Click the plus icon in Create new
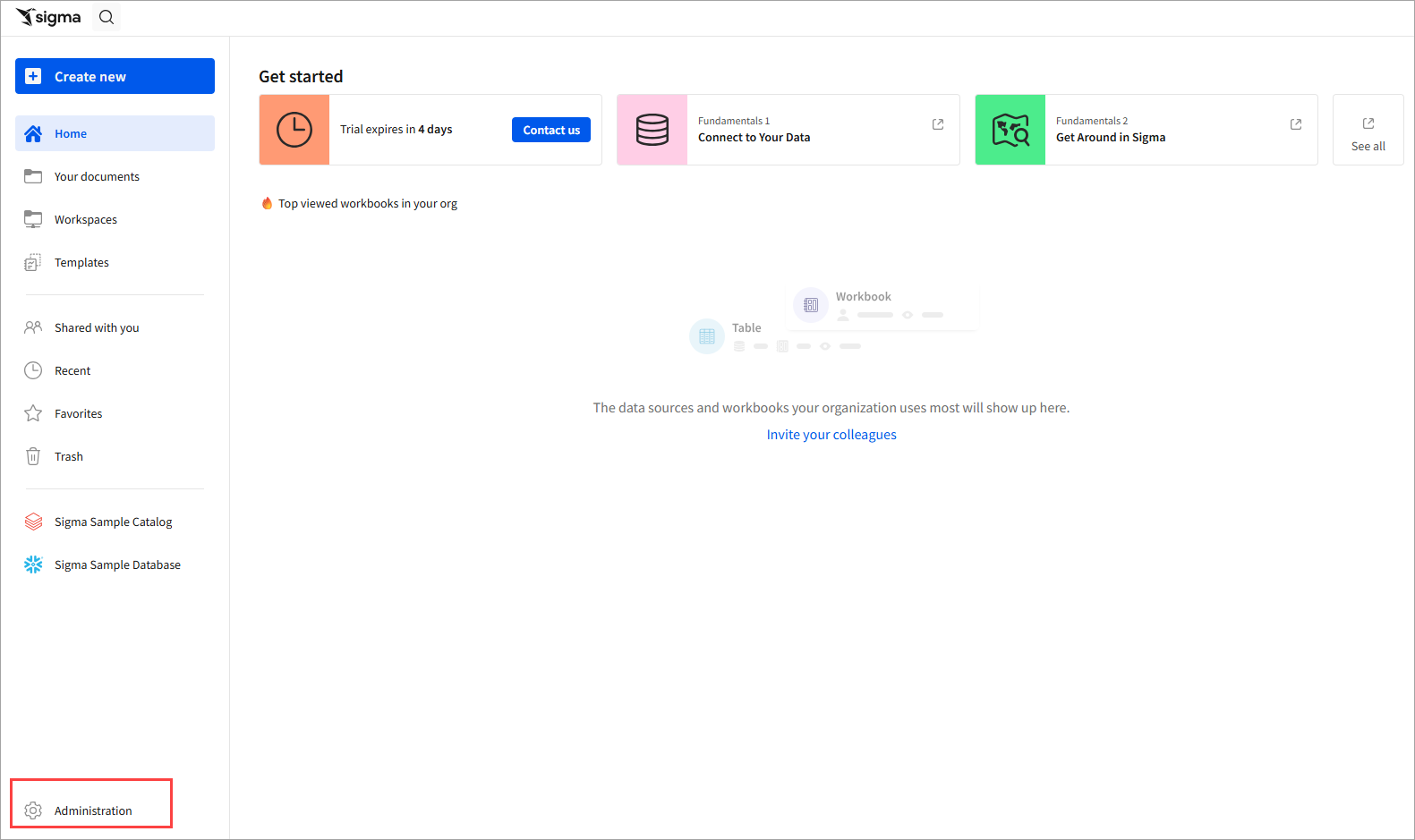Screen dimensions: 1415x840 click(x=33, y=76)
